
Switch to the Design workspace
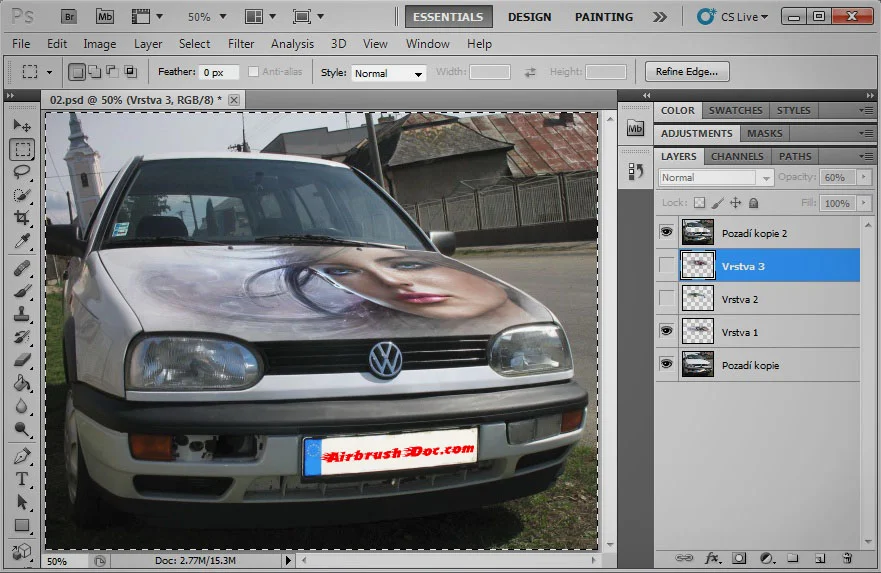pyautogui.click(x=529, y=17)
